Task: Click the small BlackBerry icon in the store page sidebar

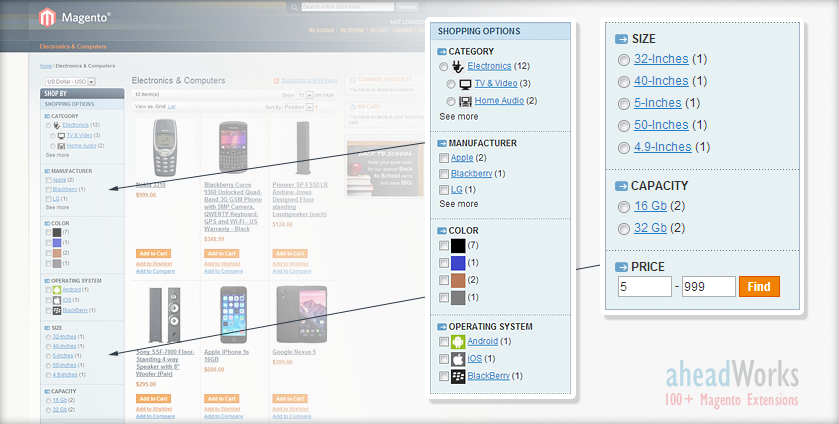Action: (x=57, y=311)
